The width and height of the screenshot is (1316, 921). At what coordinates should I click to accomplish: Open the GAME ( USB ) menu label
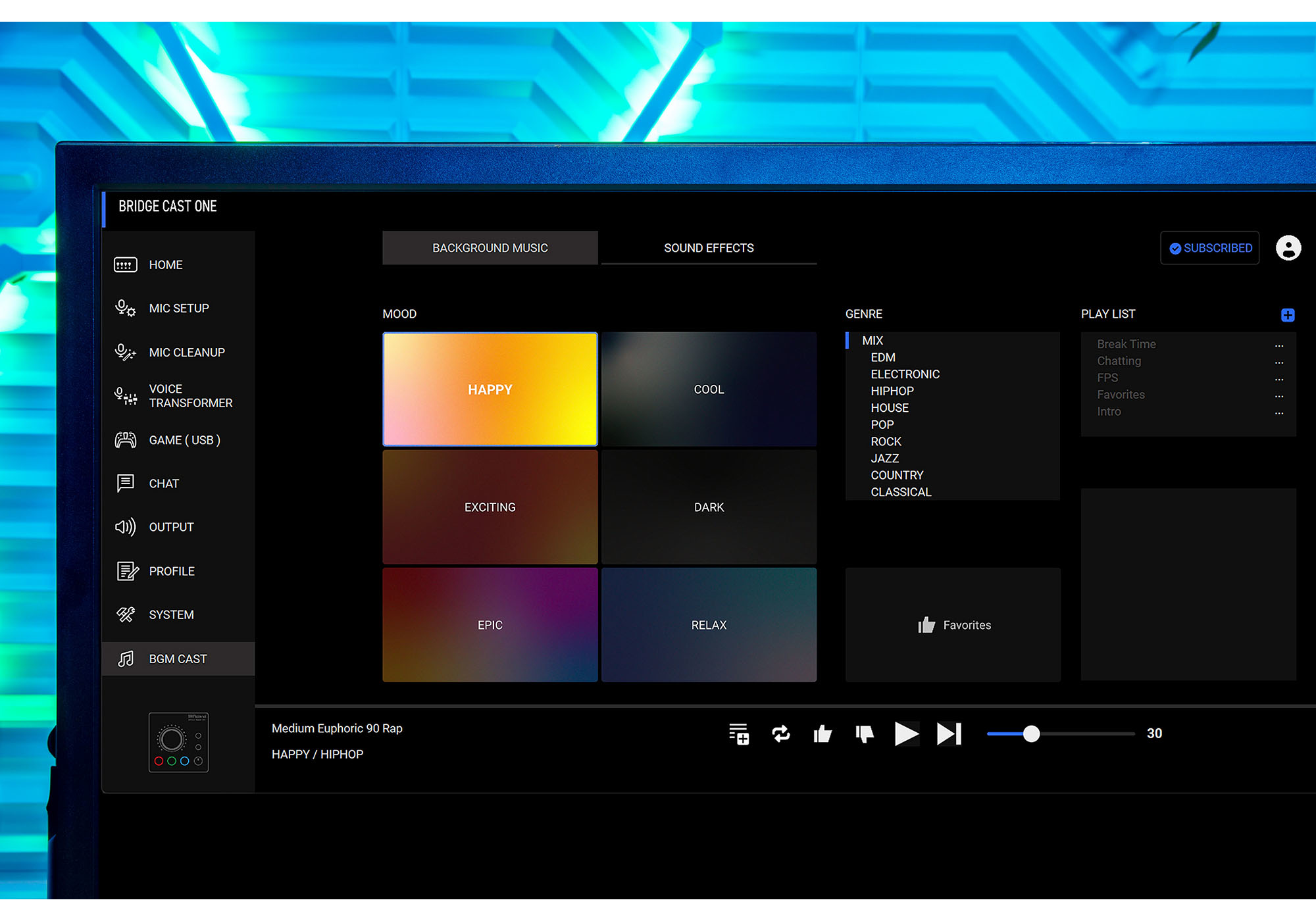click(184, 440)
